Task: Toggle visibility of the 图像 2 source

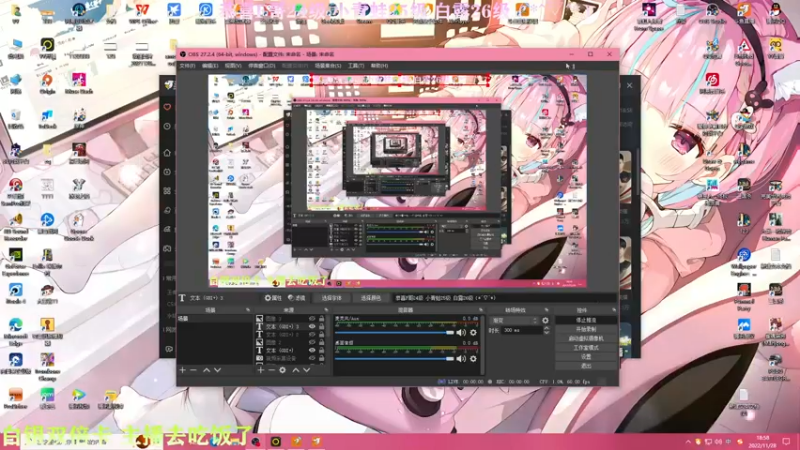Action: tap(312, 342)
